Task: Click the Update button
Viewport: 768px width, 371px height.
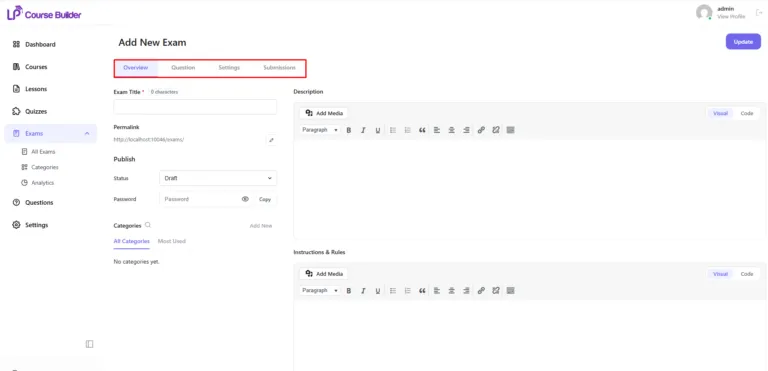Action: pyautogui.click(x=743, y=42)
